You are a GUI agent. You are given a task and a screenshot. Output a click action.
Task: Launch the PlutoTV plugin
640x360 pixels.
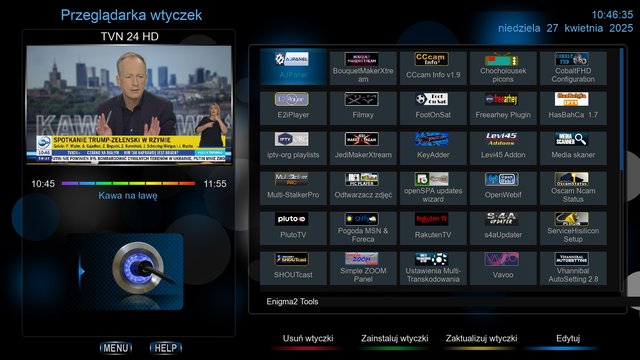pyautogui.click(x=293, y=227)
